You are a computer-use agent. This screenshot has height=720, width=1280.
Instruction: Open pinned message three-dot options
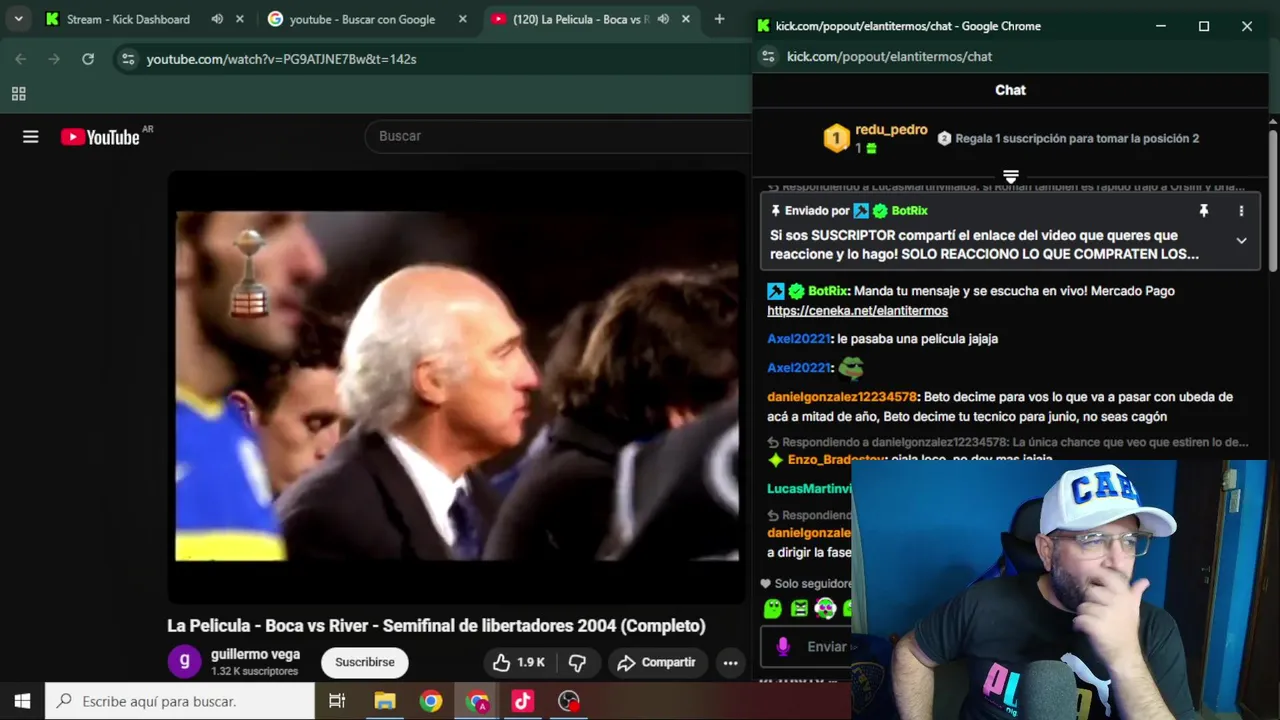pos(1241,211)
